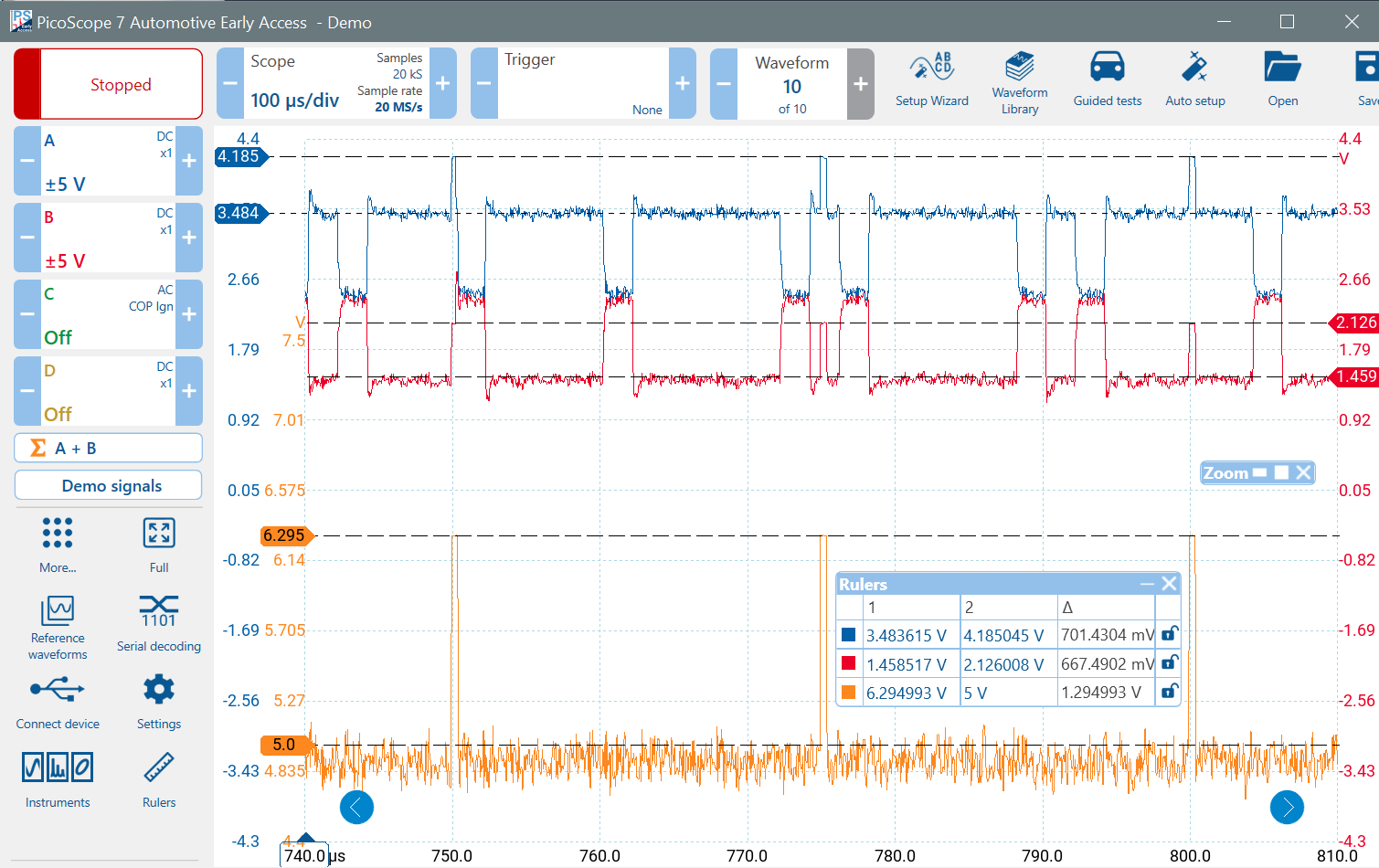The image size is (1379, 868).
Task: Go to previous waveform with left arrow
Action: [x=356, y=807]
